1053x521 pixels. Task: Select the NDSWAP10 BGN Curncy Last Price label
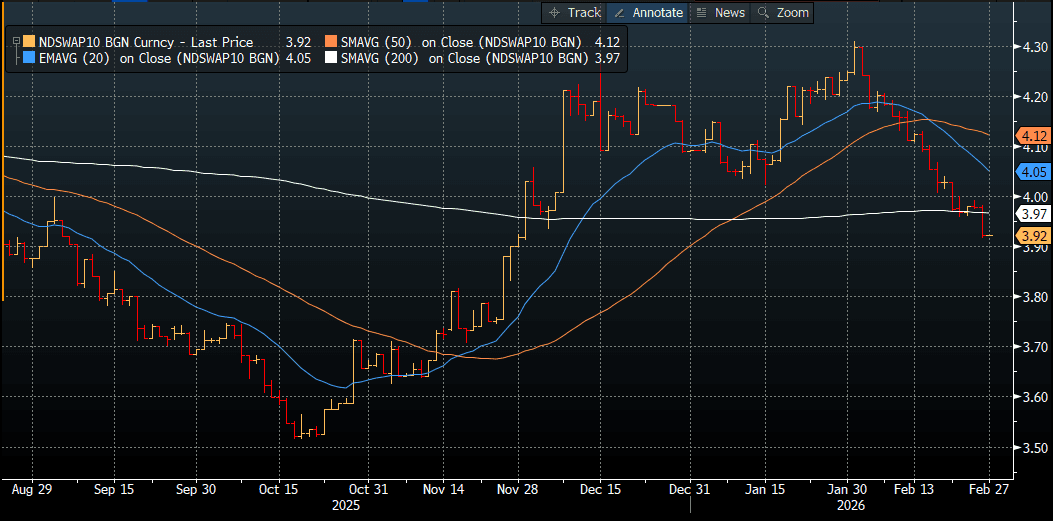145,42
